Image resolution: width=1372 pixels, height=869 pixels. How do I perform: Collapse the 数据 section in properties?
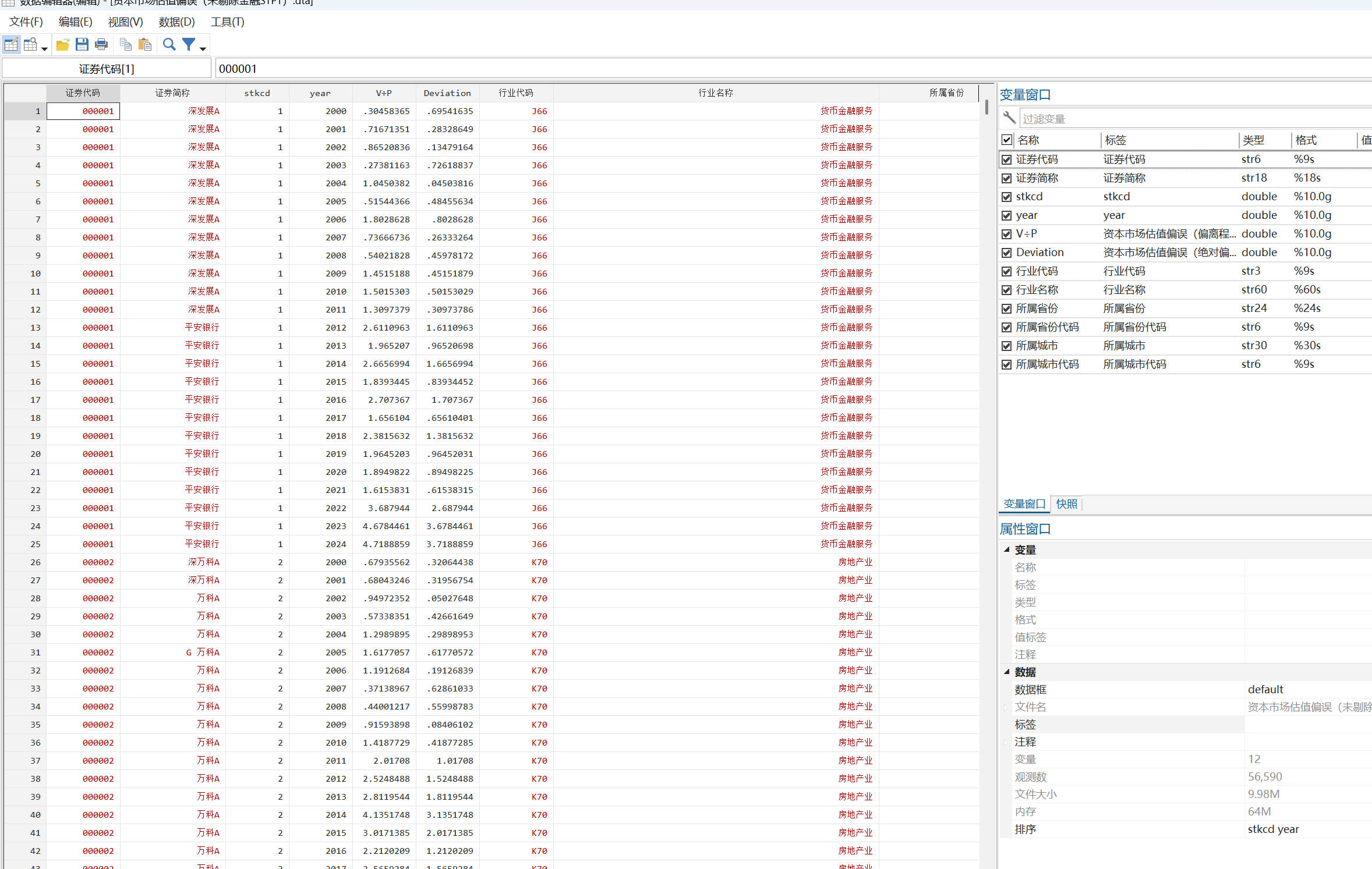[x=1007, y=672]
